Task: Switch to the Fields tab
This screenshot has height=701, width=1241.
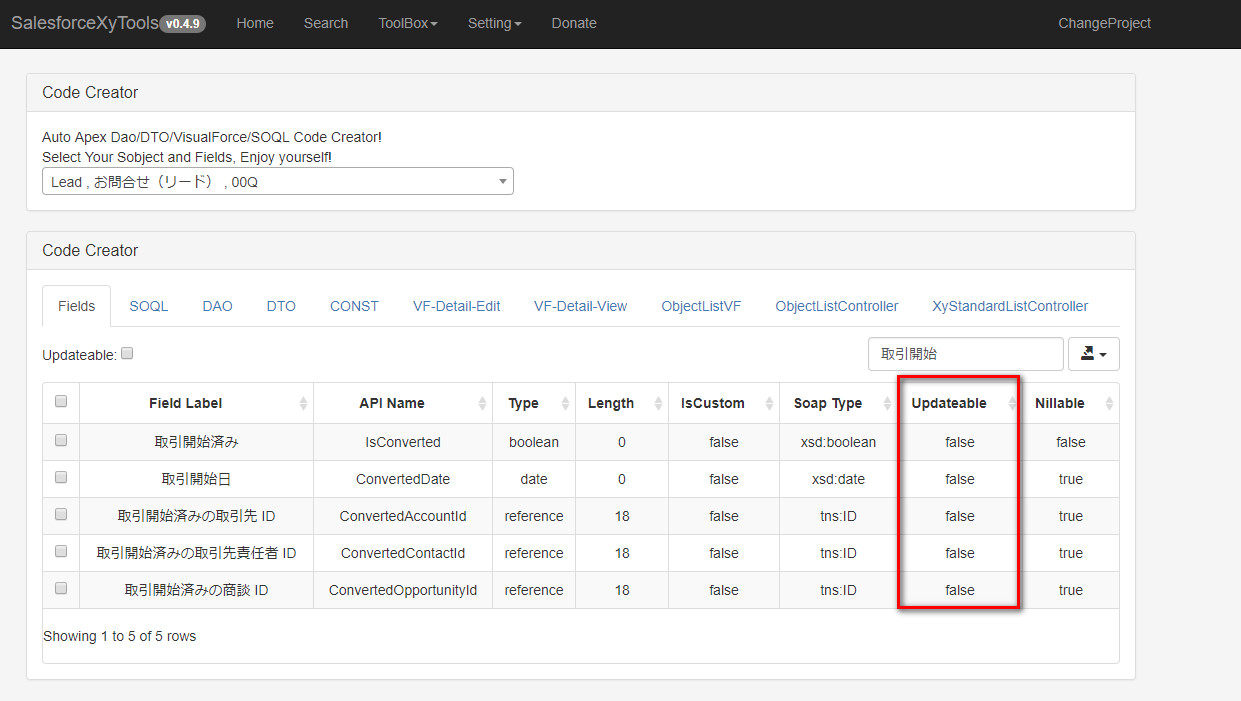Action: point(77,306)
